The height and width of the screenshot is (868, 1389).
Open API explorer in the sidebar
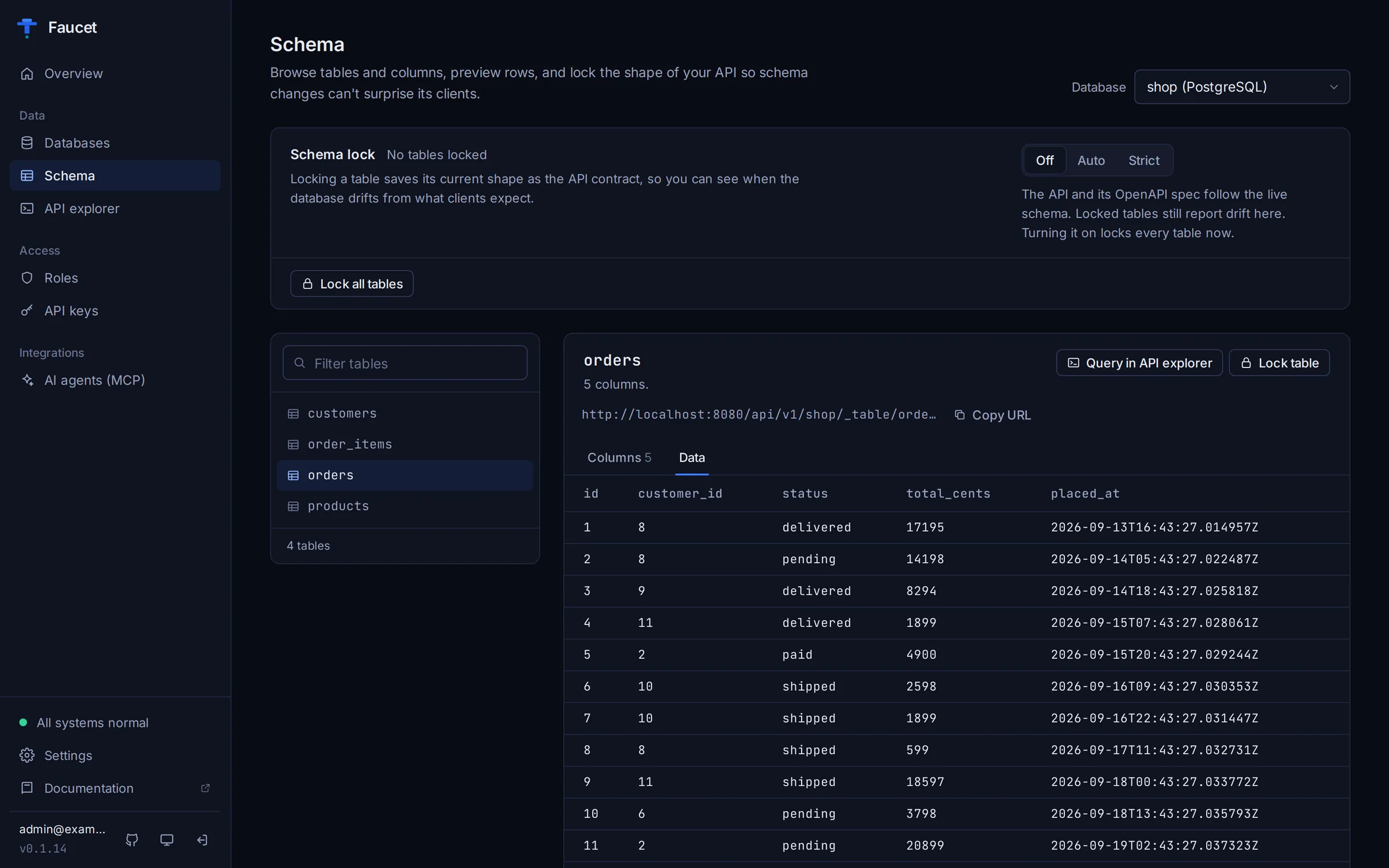pyautogui.click(x=115, y=208)
